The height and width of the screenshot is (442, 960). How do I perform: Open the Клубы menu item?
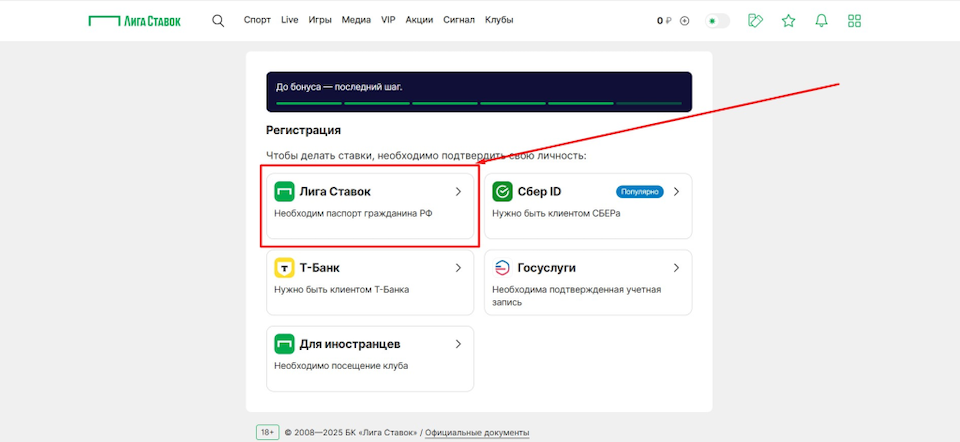click(x=499, y=20)
